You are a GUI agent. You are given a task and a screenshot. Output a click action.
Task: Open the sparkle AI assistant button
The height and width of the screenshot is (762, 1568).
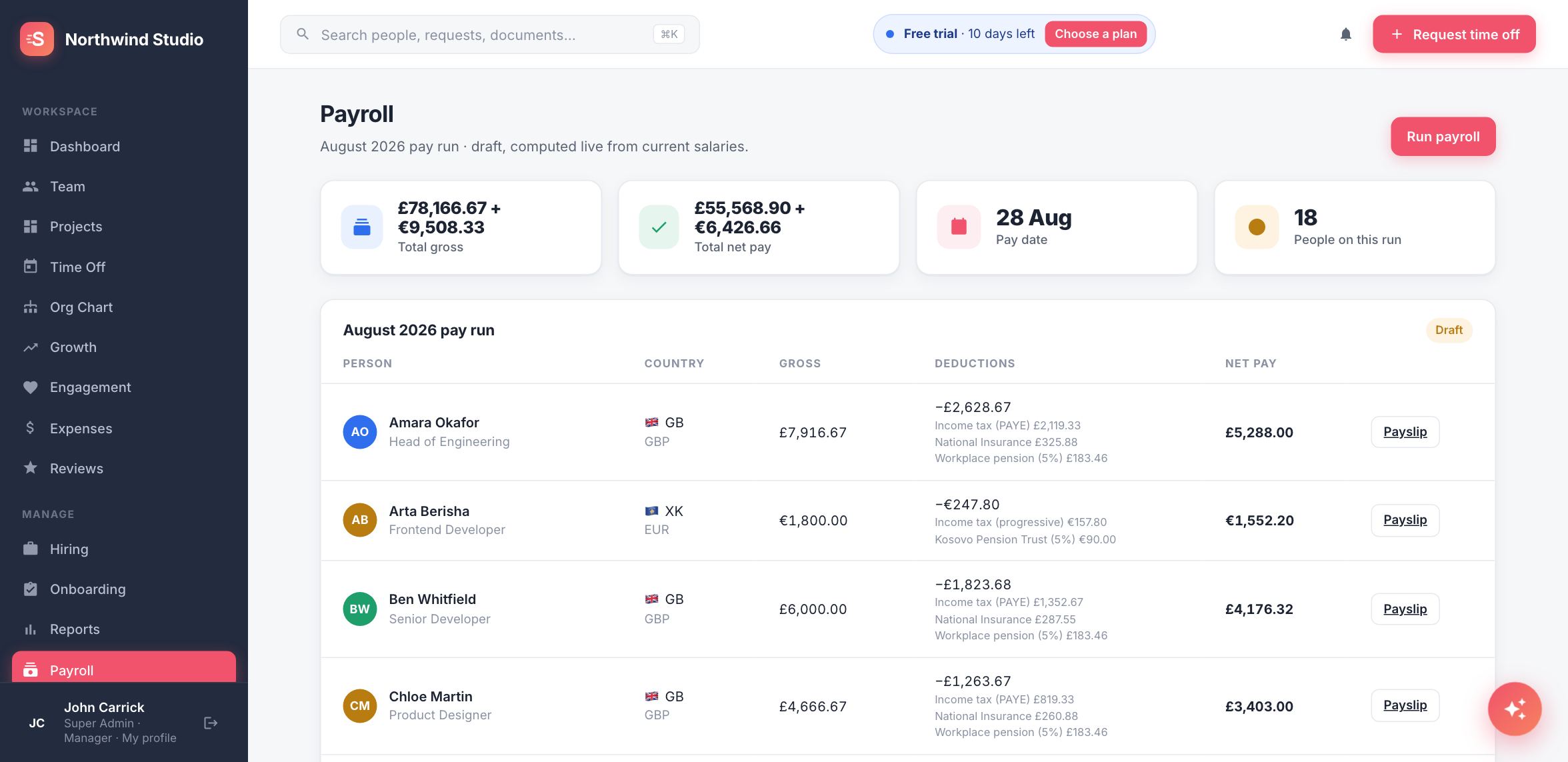click(1515, 709)
